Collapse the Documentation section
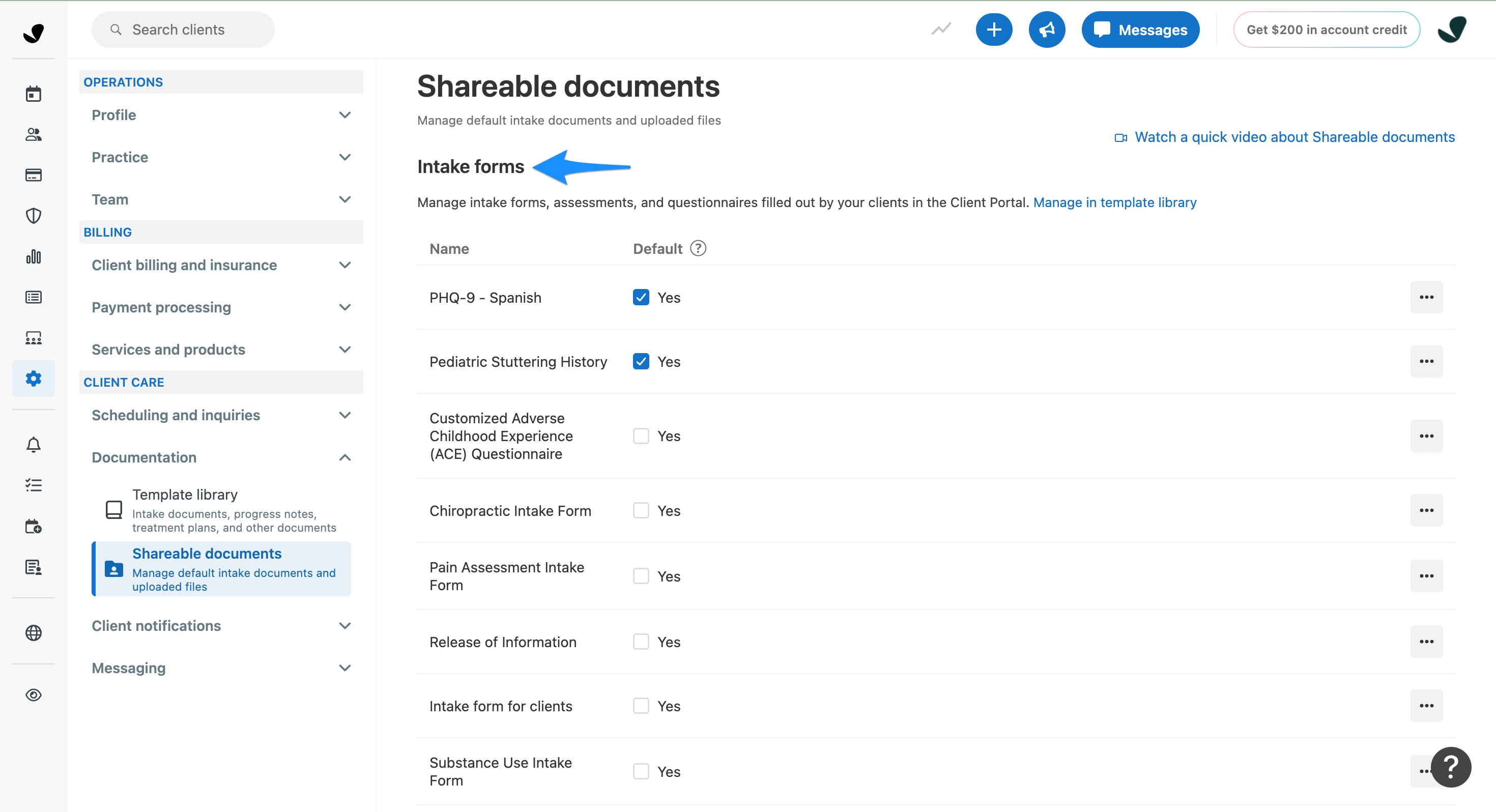Viewport: 1496px width, 812px height. click(221, 458)
